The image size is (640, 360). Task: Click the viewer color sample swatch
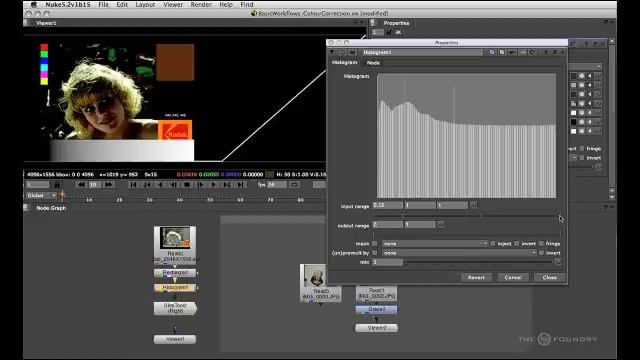coord(270,175)
